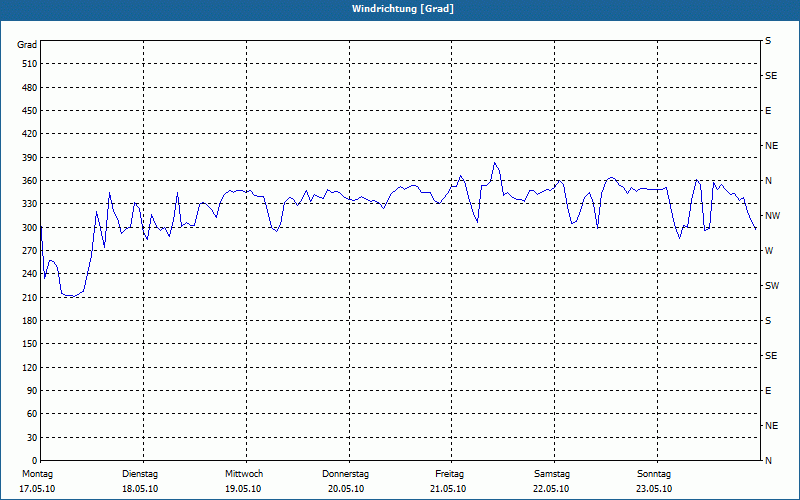
Task: Select the 30 y-axis value
Action: [x=32, y=438]
